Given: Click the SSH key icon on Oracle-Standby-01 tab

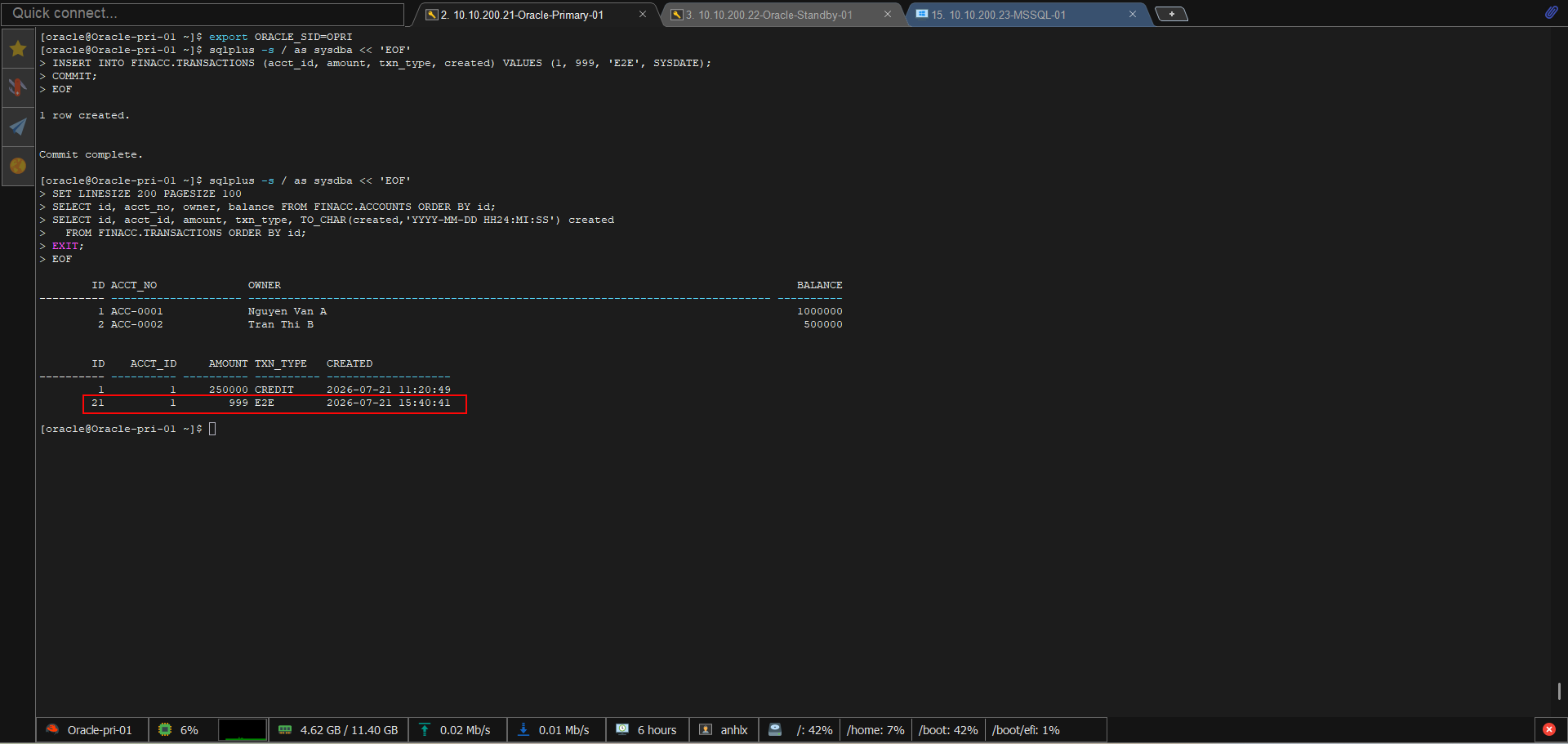Looking at the screenshot, I should click(x=676, y=15).
